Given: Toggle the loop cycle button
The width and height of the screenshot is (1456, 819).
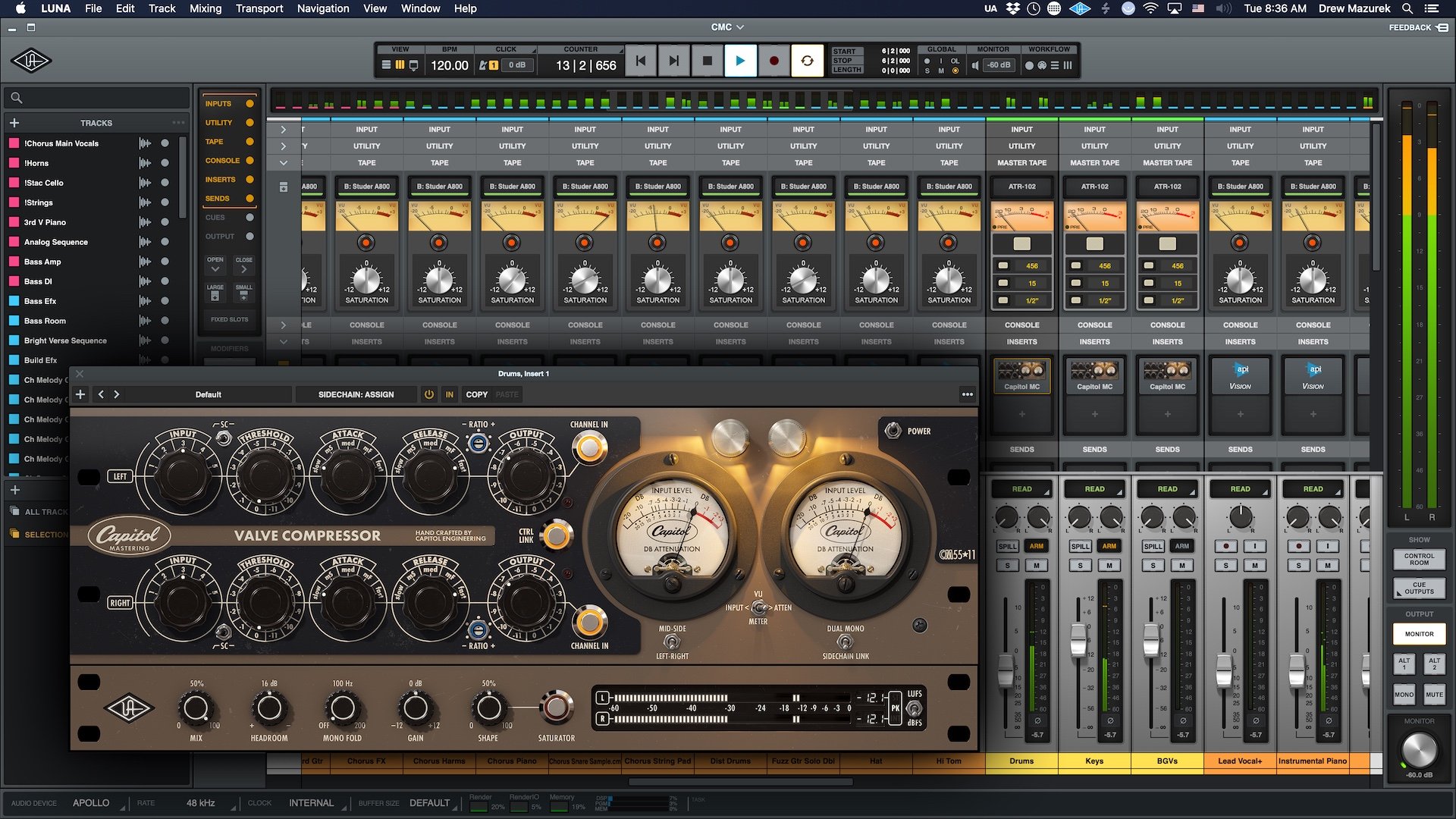Looking at the screenshot, I should [x=807, y=61].
